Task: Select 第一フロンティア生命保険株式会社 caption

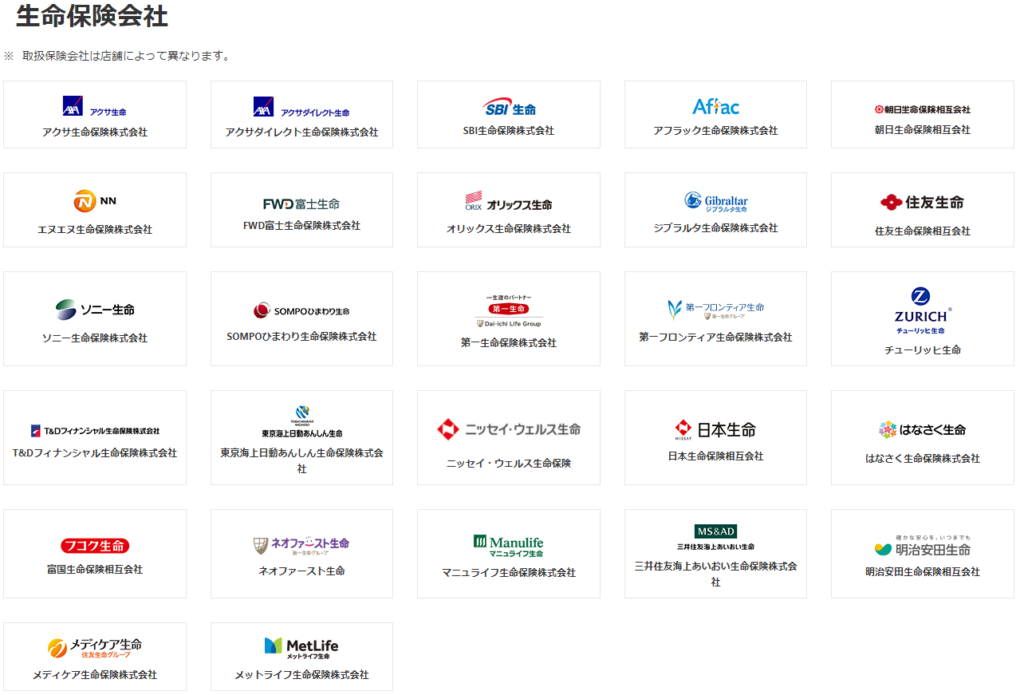Action: click(x=716, y=337)
